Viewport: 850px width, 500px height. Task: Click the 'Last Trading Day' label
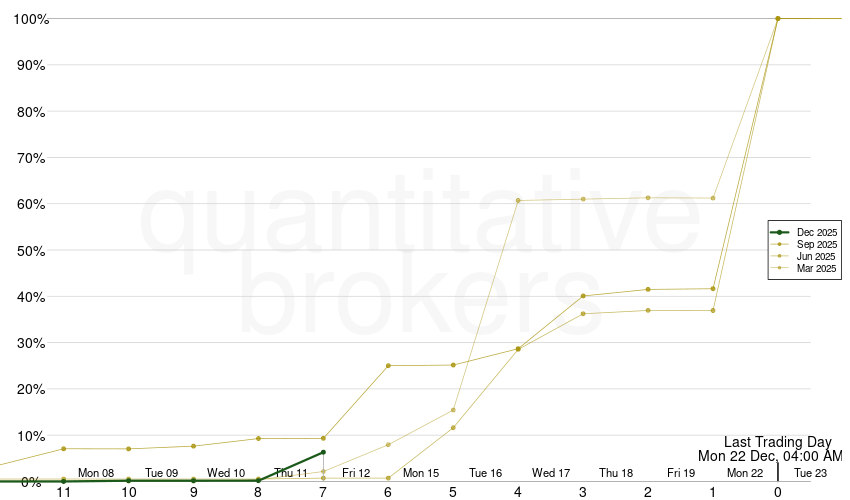(777, 441)
